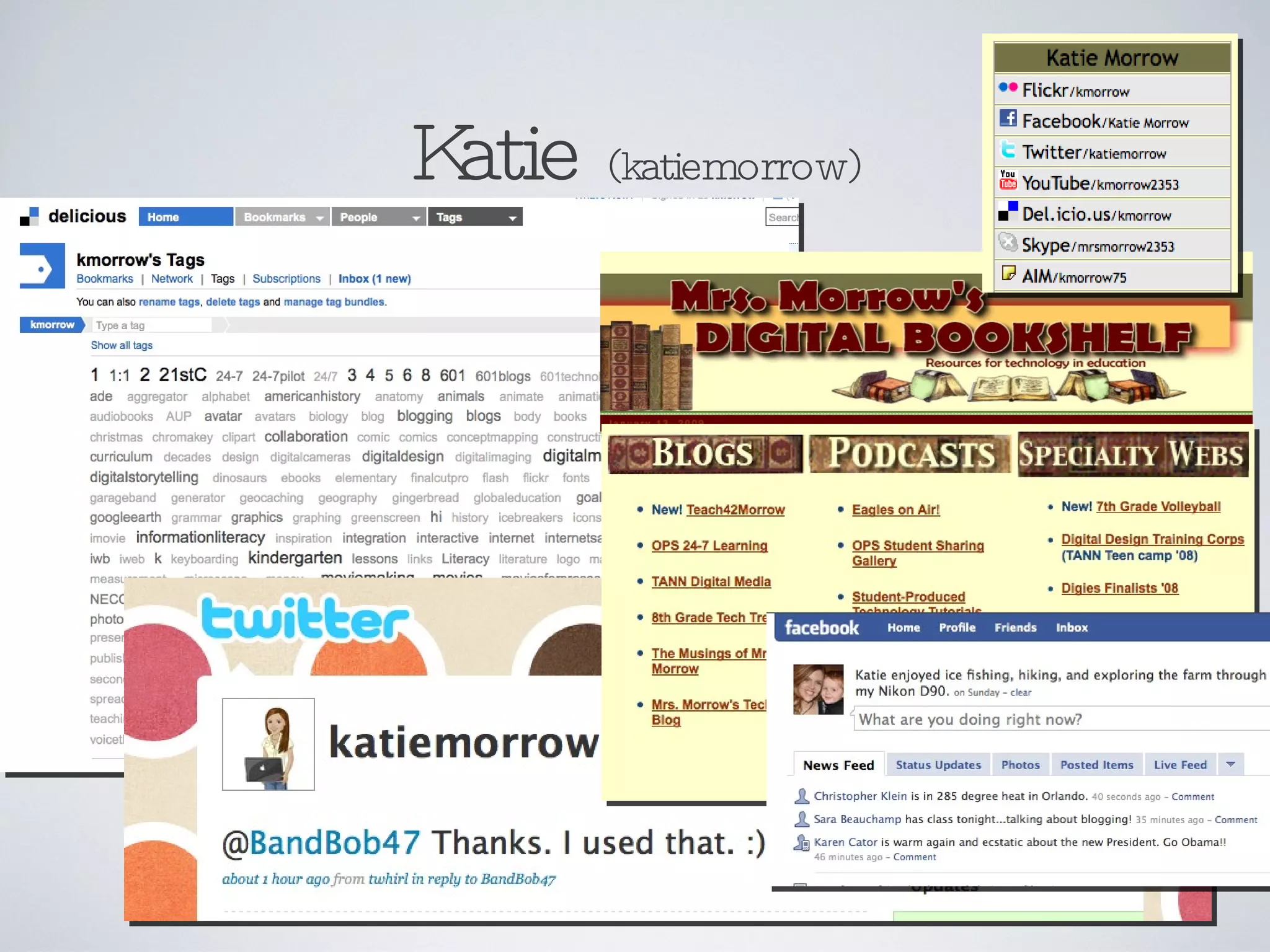Click the 'Type a tag' input box

tap(152, 325)
